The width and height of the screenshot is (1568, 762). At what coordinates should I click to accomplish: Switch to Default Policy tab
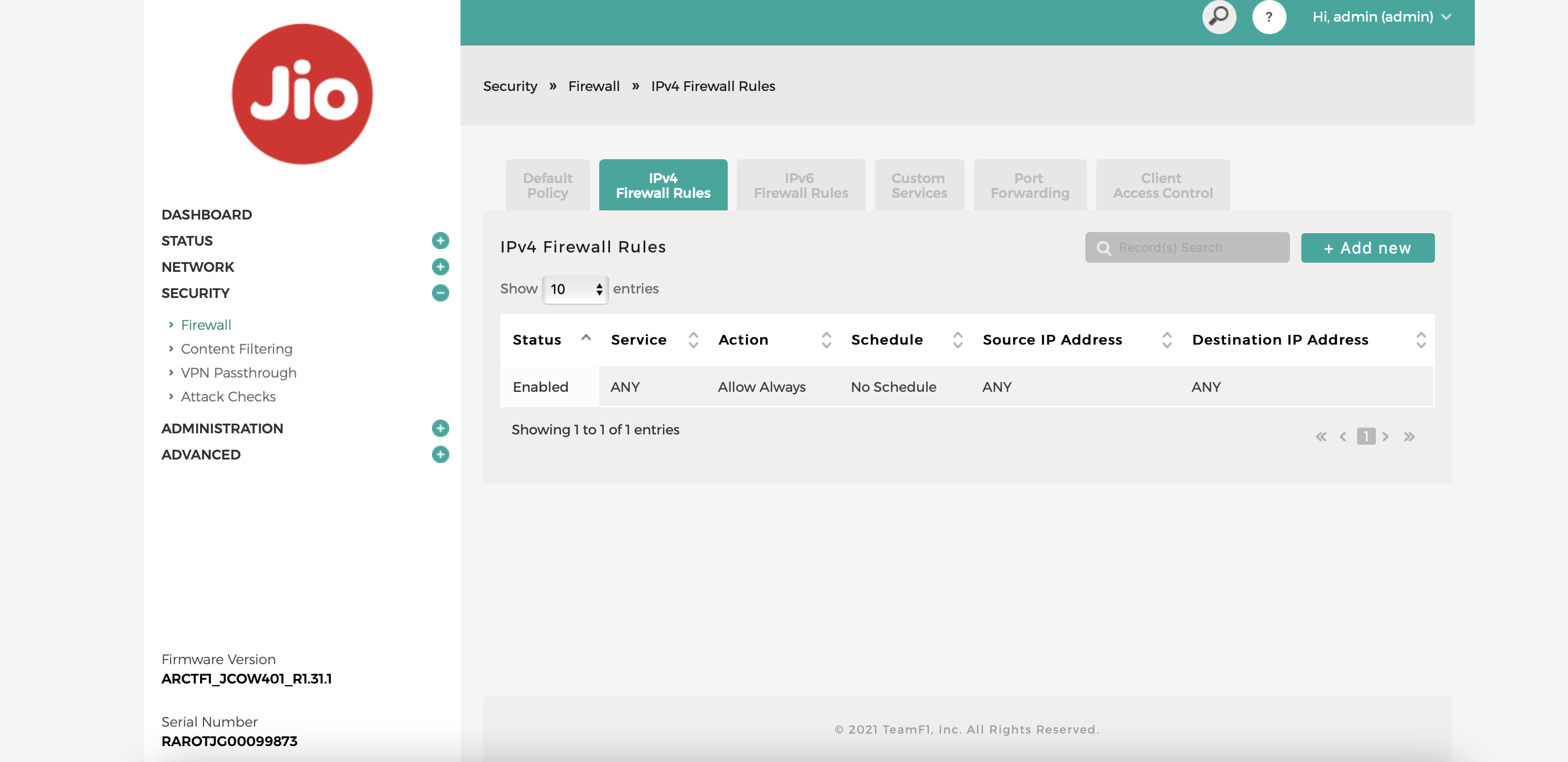point(548,184)
